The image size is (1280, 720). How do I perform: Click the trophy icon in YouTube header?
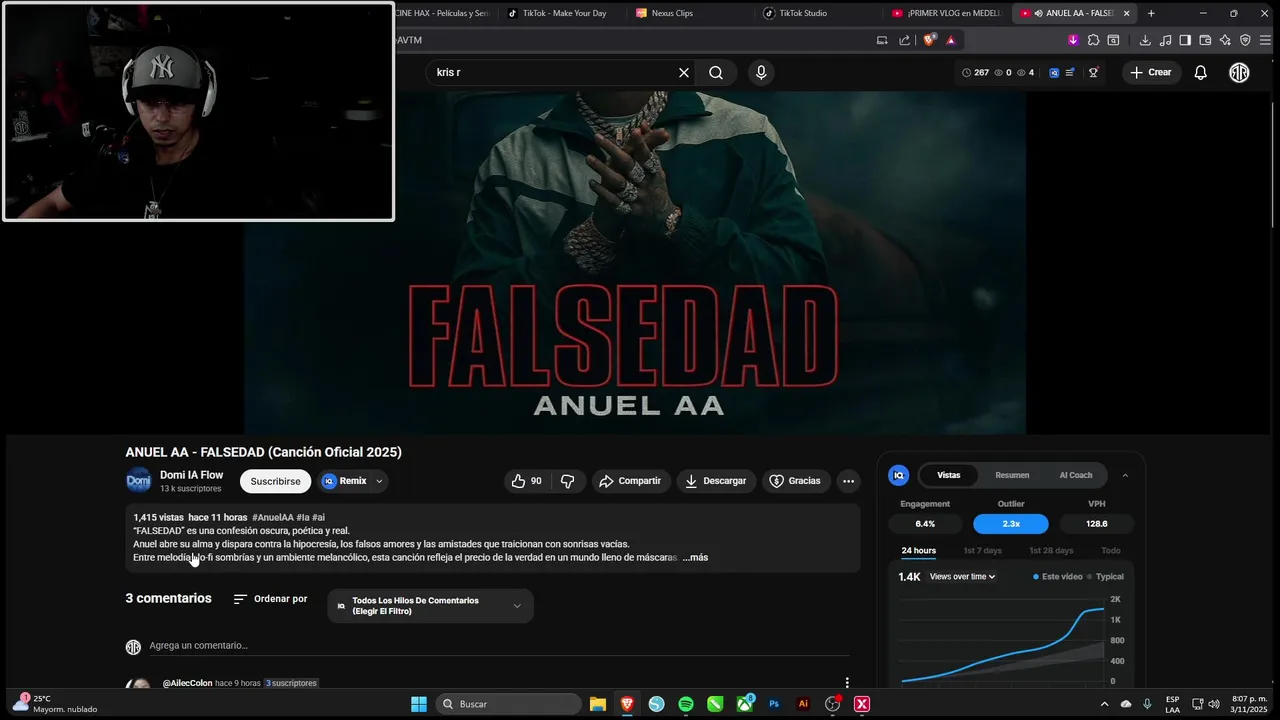(x=1093, y=72)
